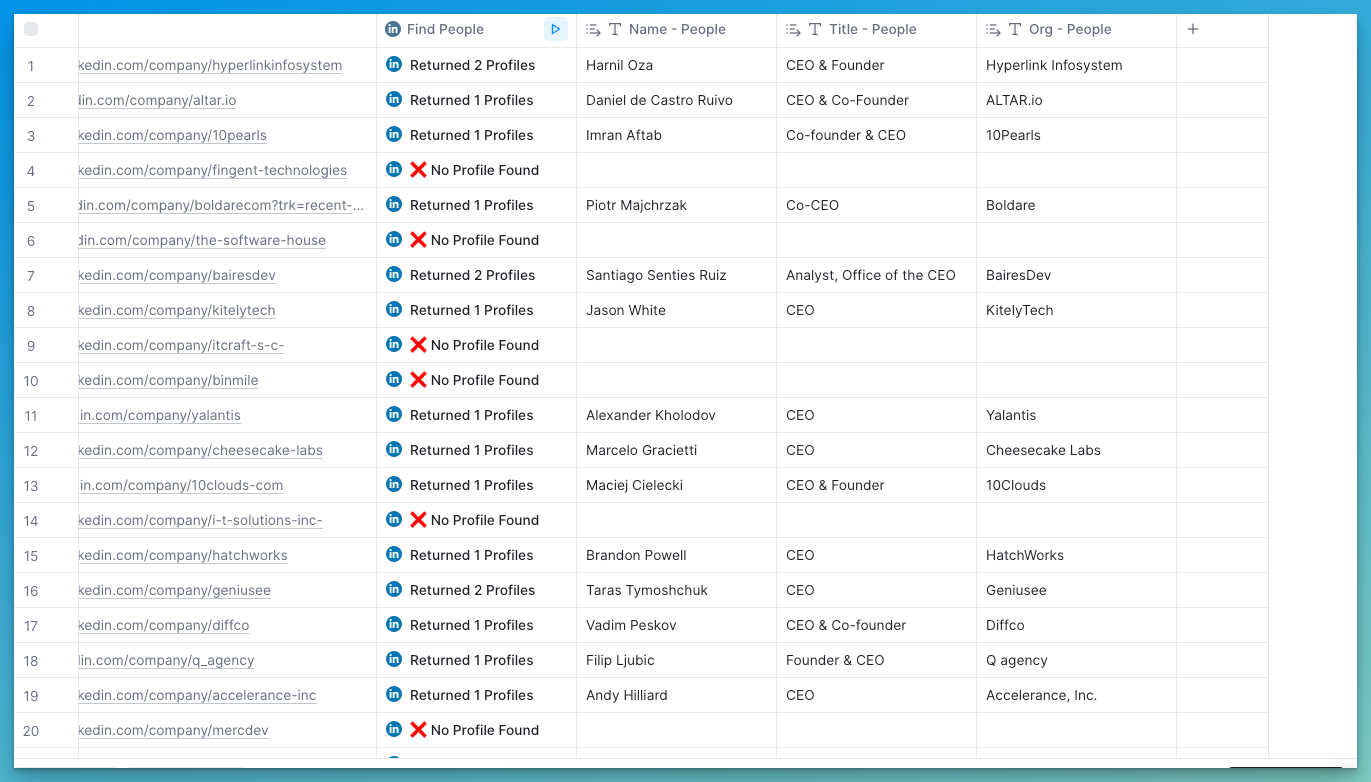This screenshot has height=782, width=1371.
Task: Open the Name - People column header
Action: pos(677,30)
